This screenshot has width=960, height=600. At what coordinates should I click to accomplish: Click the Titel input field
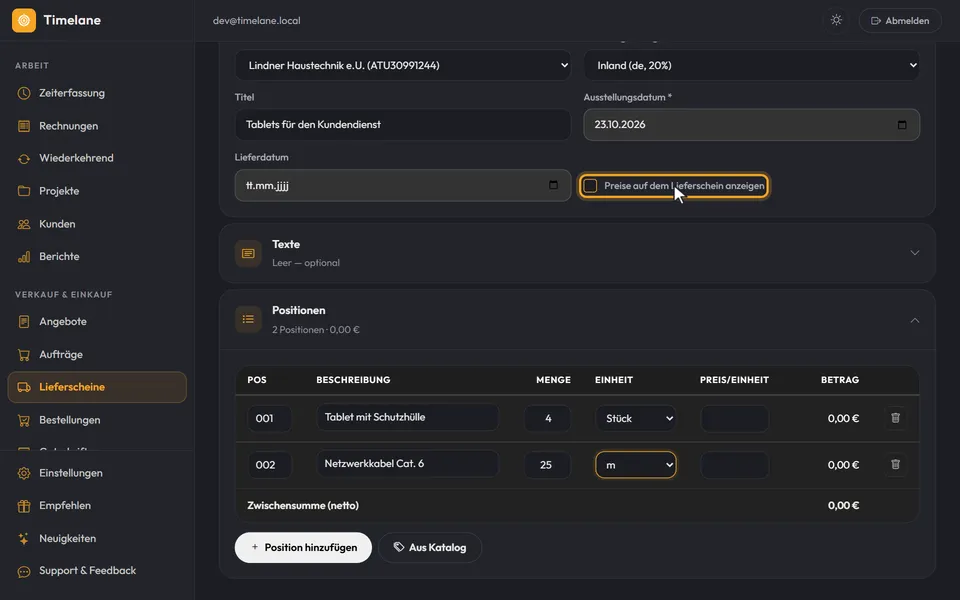[403, 125]
